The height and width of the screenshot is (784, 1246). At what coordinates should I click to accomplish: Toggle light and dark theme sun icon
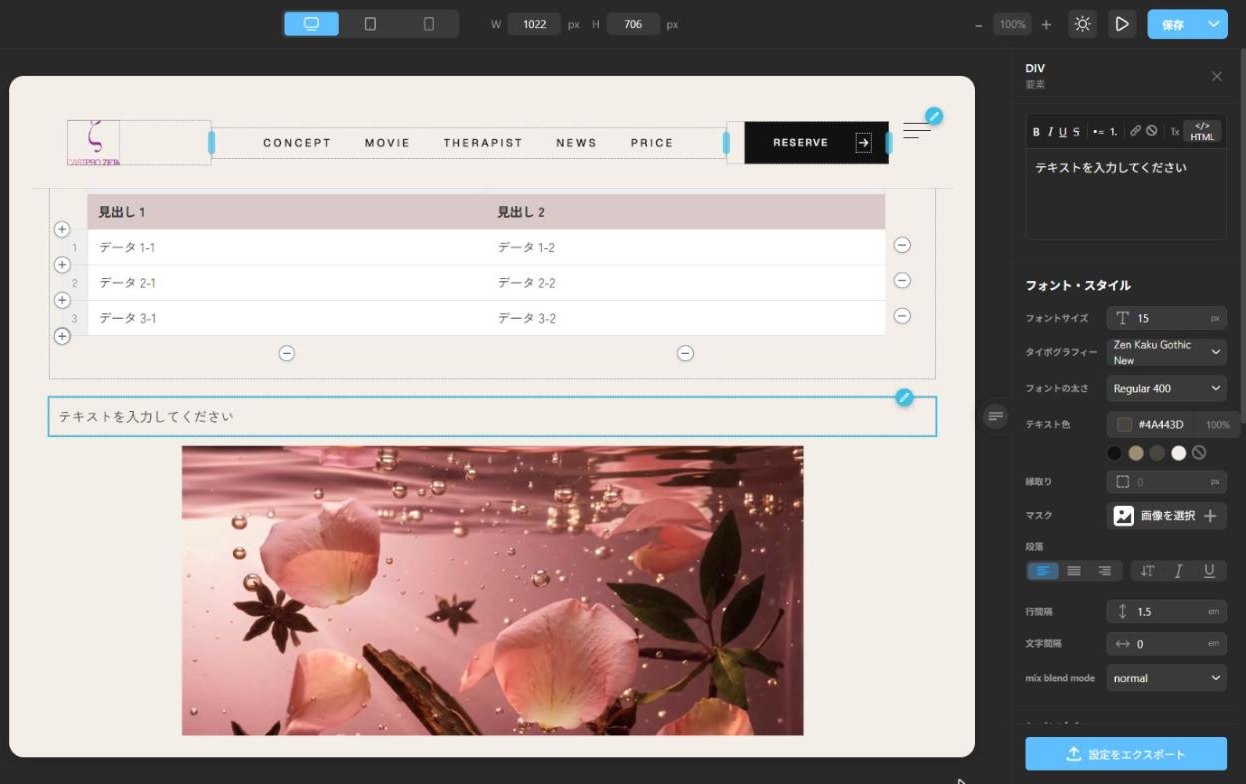click(x=1082, y=24)
